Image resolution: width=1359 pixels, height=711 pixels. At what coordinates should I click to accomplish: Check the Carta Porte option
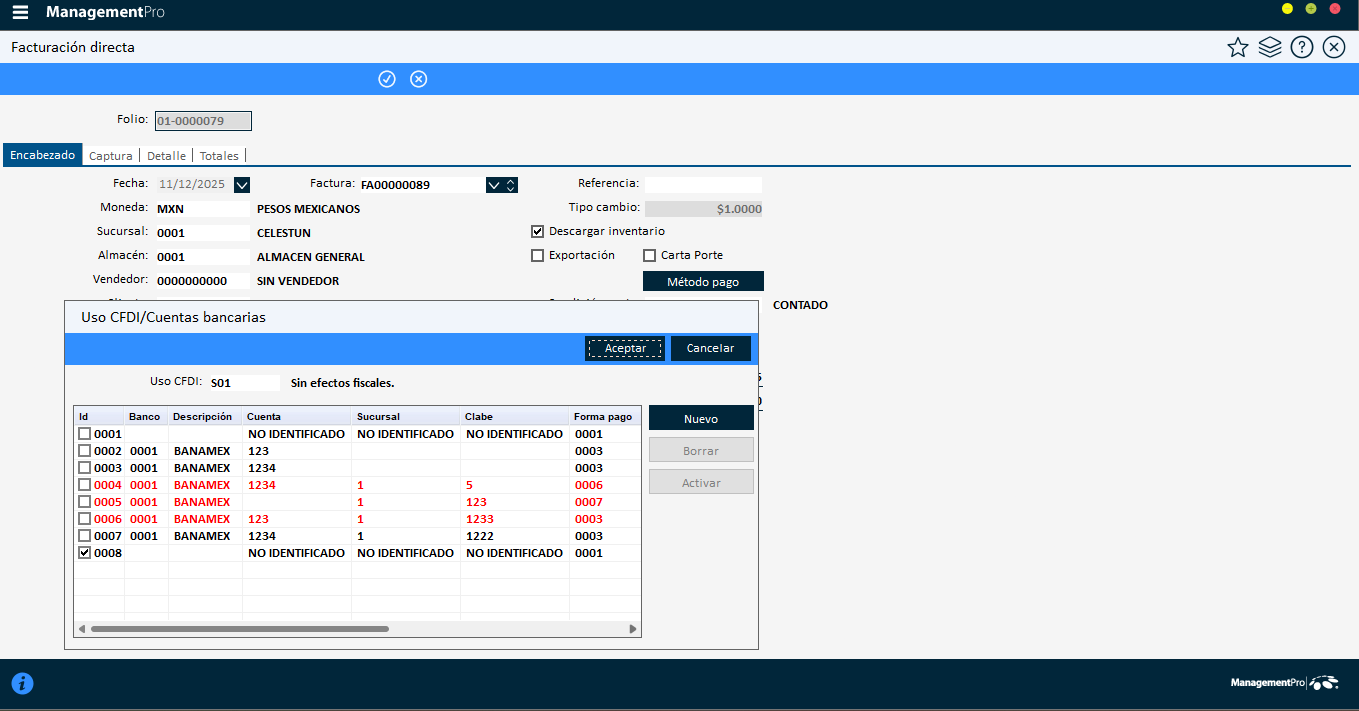click(650, 255)
